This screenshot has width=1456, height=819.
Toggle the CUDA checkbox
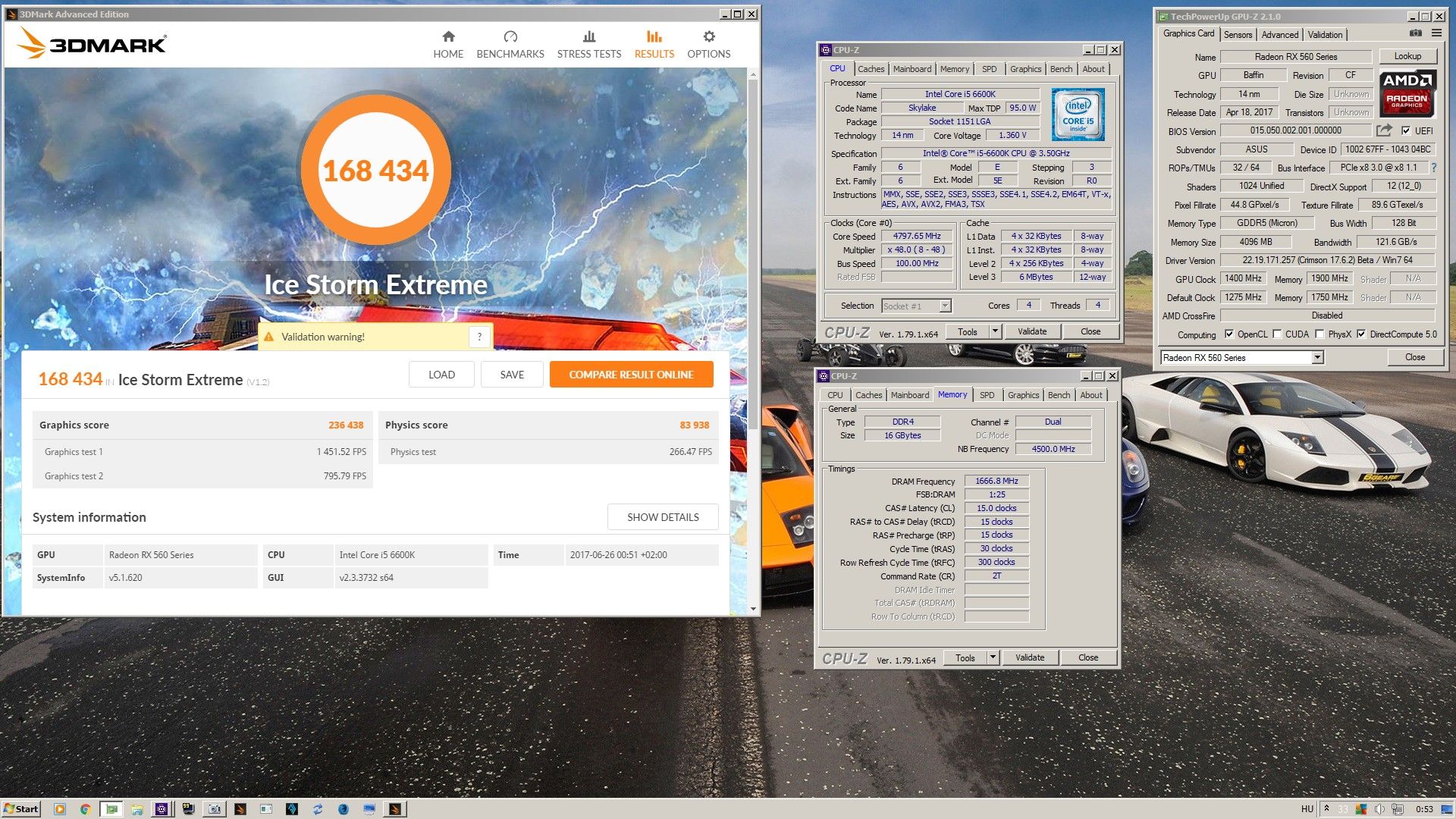(1277, 334)
